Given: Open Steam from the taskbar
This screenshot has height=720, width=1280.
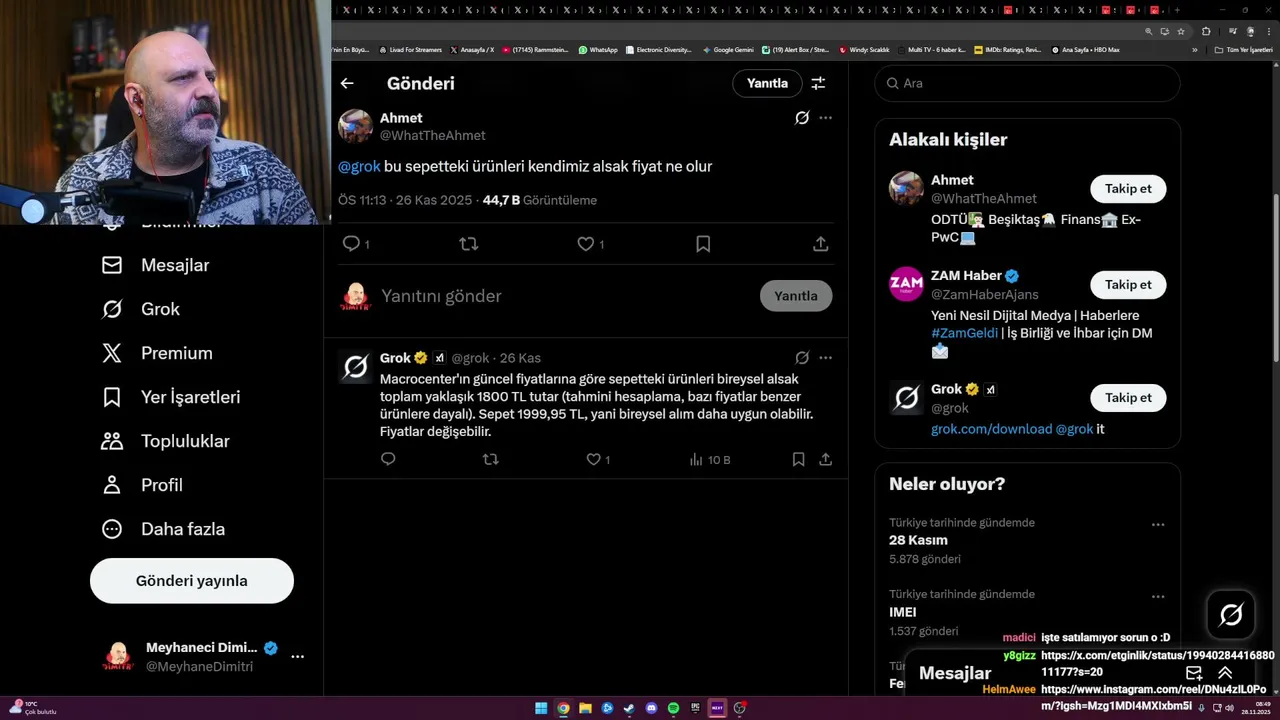Looking at the screenshot, I should (x=629, y=708).
